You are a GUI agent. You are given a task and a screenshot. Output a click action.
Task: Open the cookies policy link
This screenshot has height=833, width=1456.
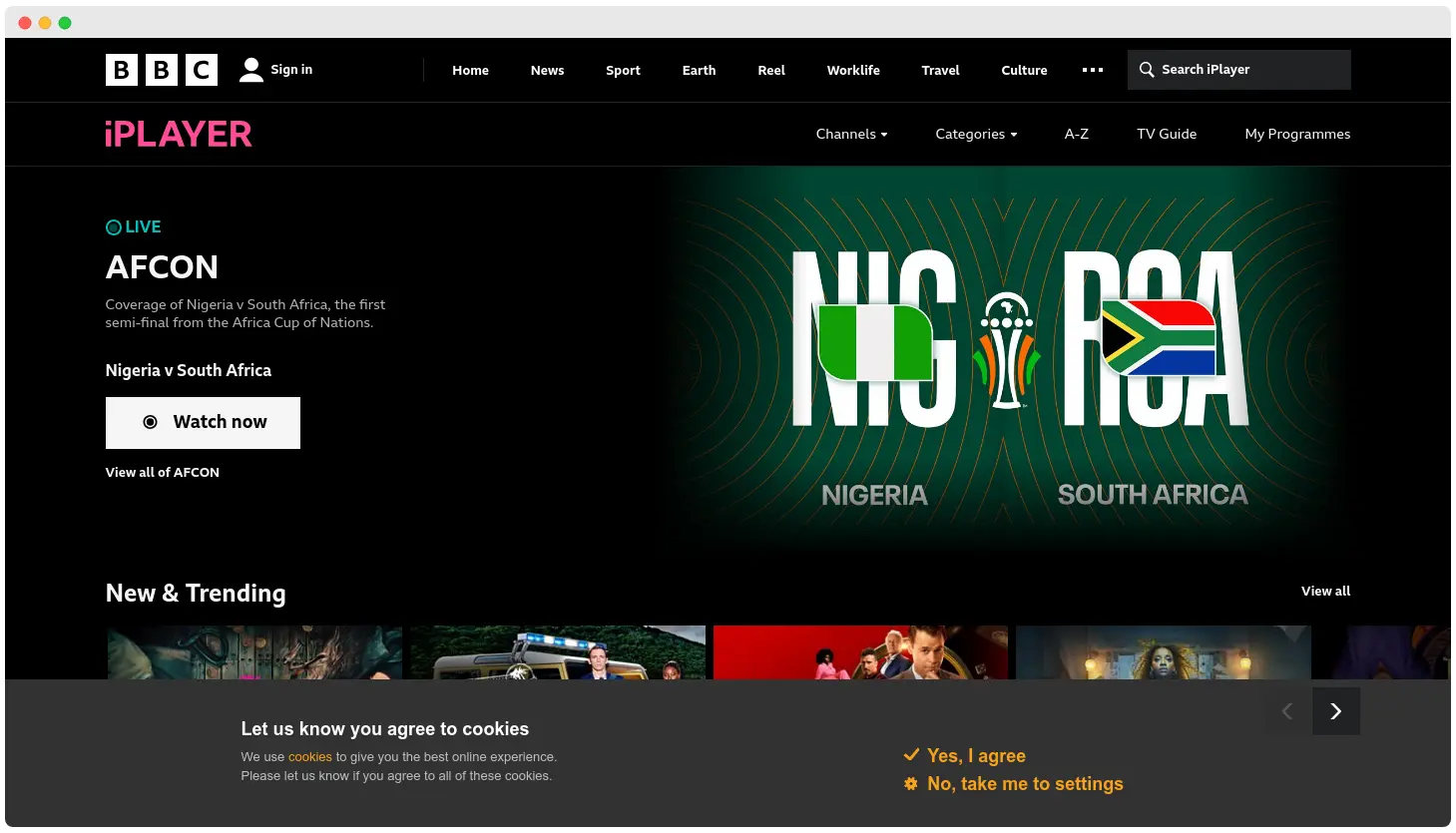pos(309,756)
